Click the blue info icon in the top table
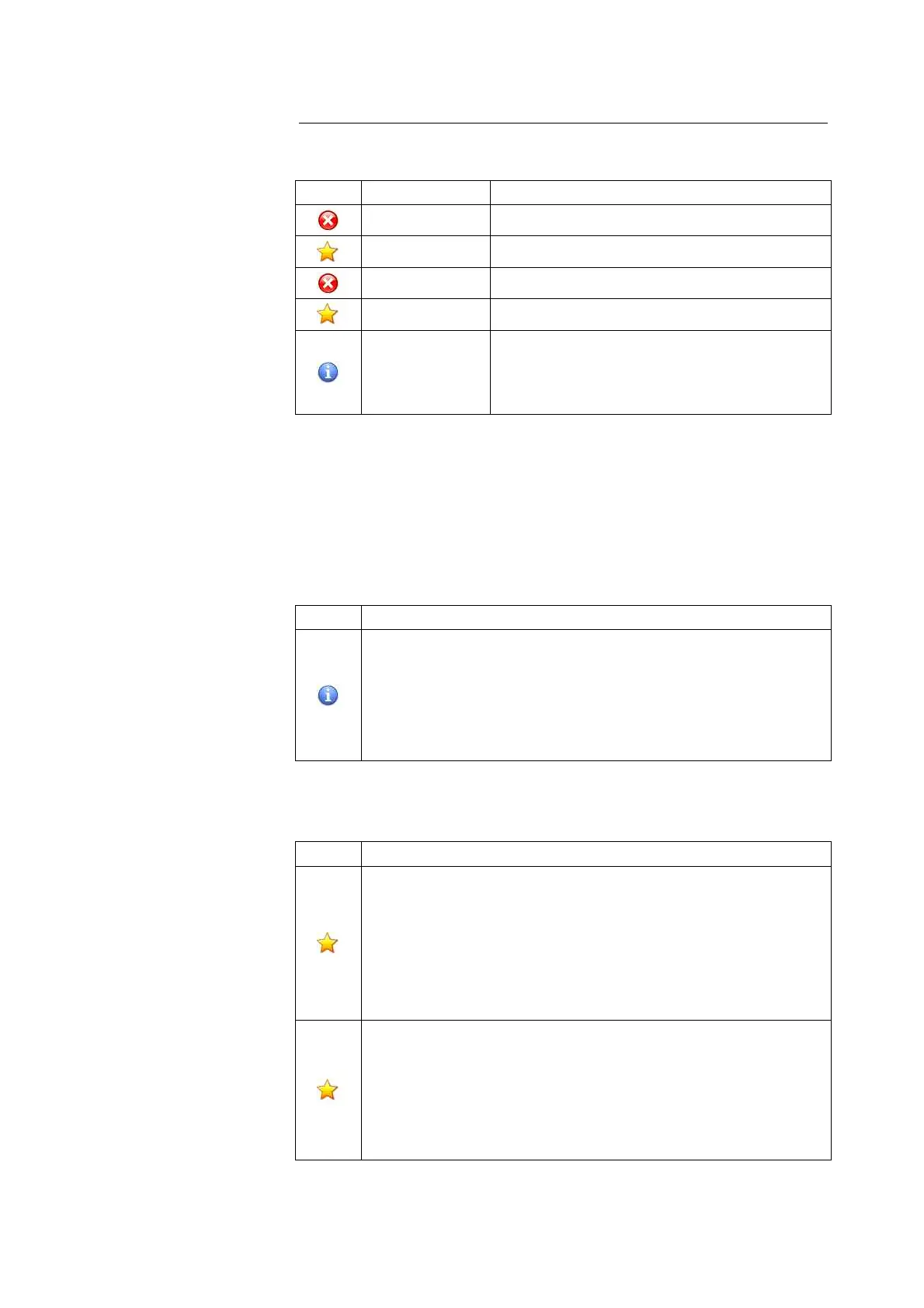Screen dimensions: 924x1308 point(328,373)
